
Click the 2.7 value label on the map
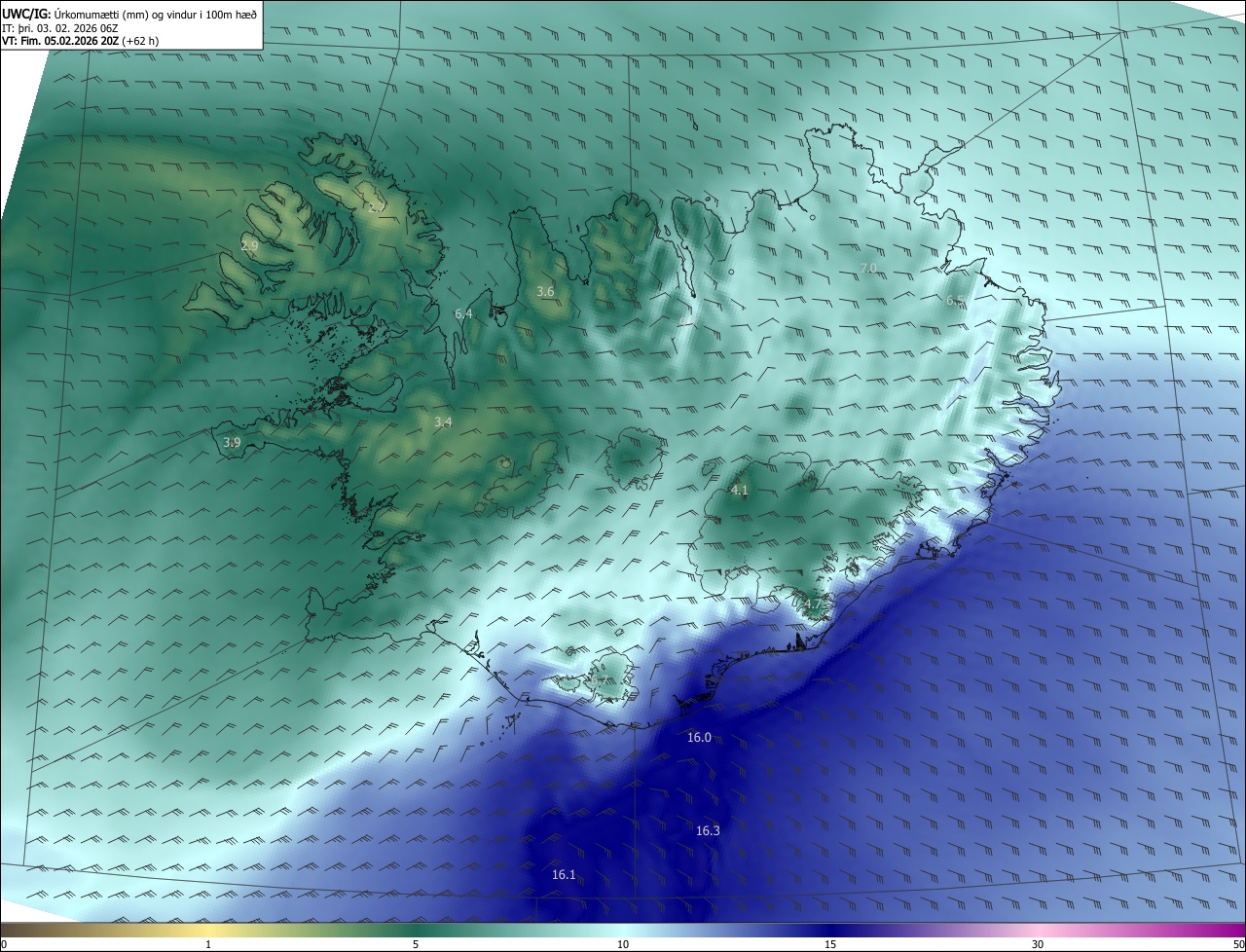pos(378,207)
